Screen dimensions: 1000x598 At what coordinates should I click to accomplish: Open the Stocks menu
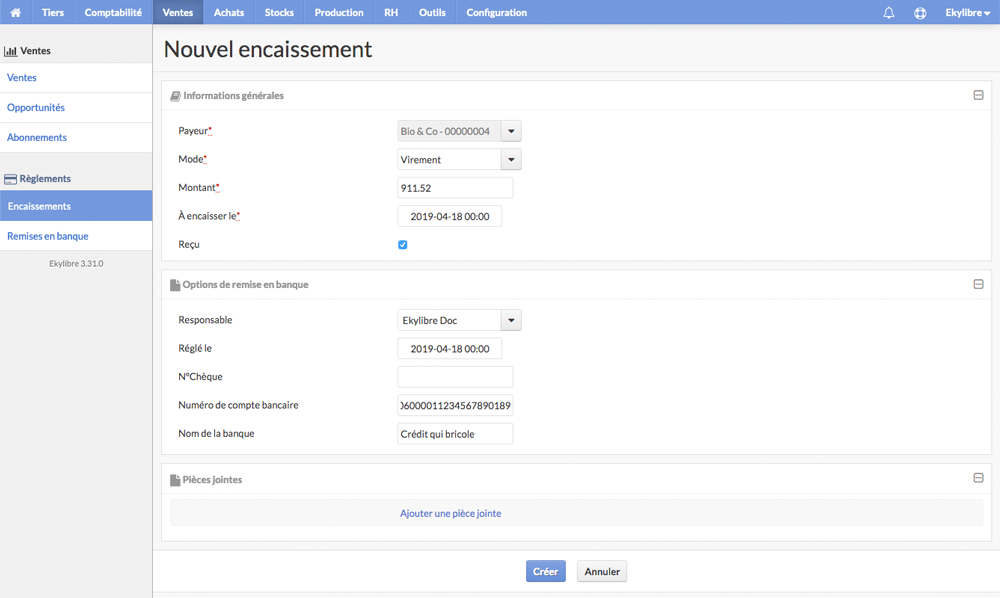click(279, 12)
